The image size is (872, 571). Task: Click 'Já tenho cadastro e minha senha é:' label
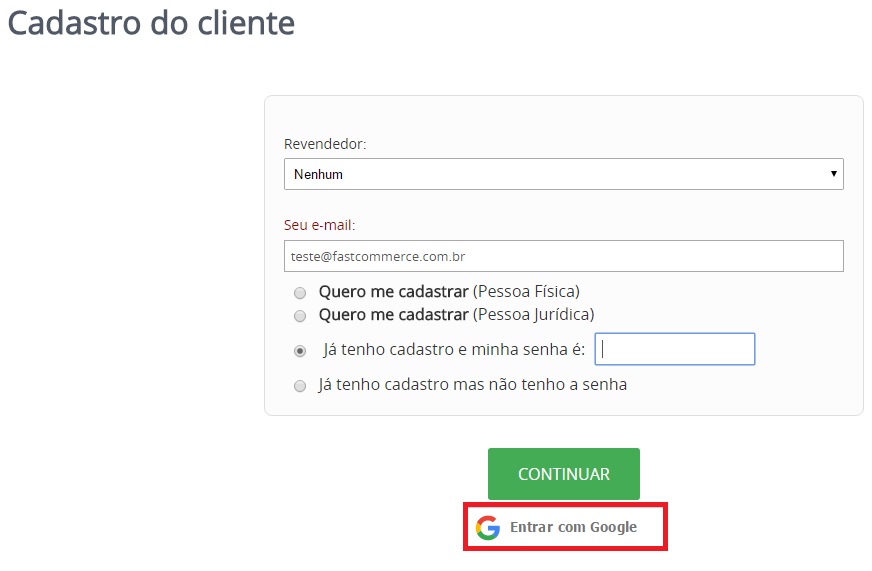click(x=454, y=349)
